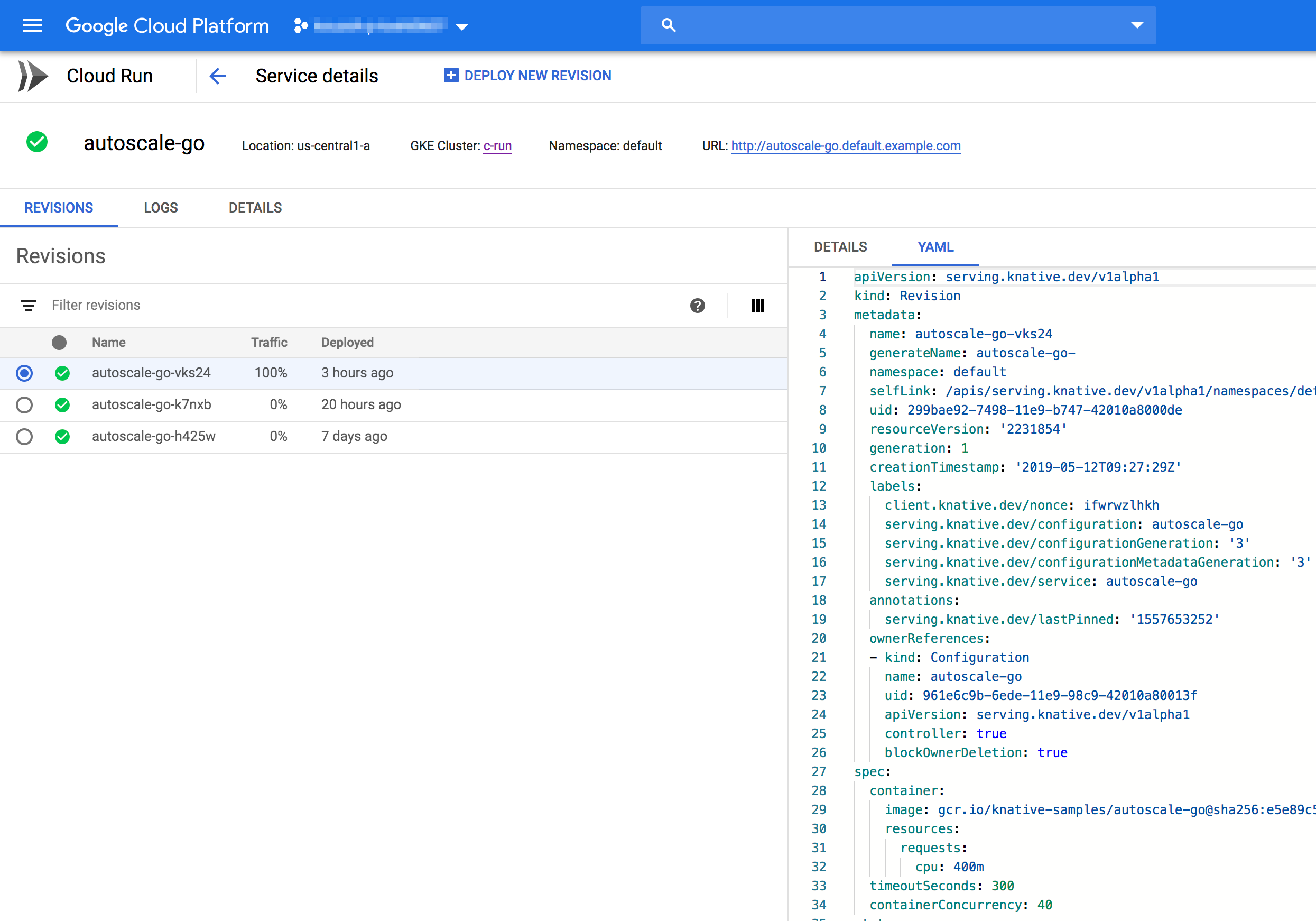This screenshot has width=1316, height=921.
Task: Click the Service details page title
Action: click(x=317, y=76)
